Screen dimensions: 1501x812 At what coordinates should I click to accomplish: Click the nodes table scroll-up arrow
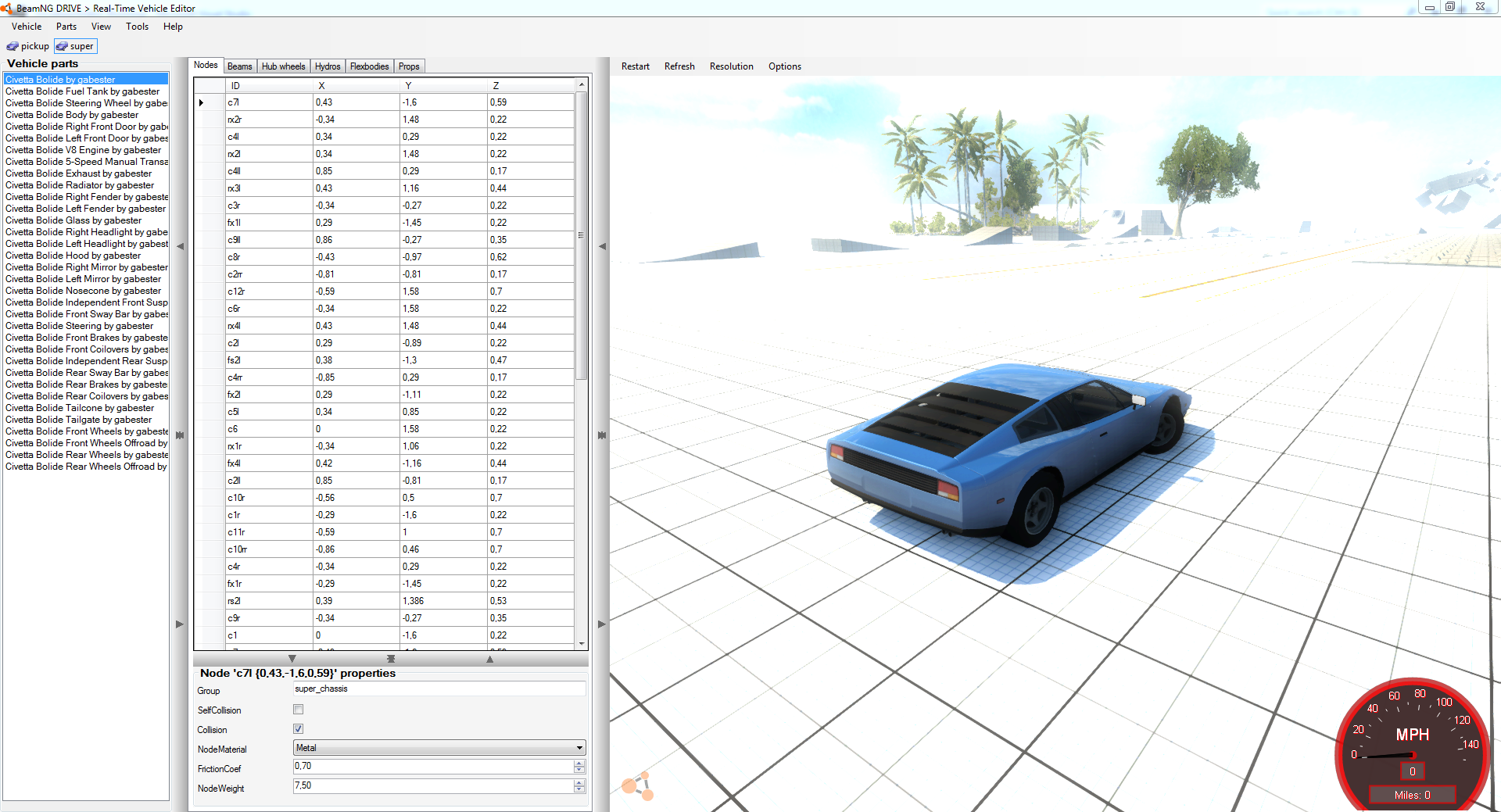581,84
